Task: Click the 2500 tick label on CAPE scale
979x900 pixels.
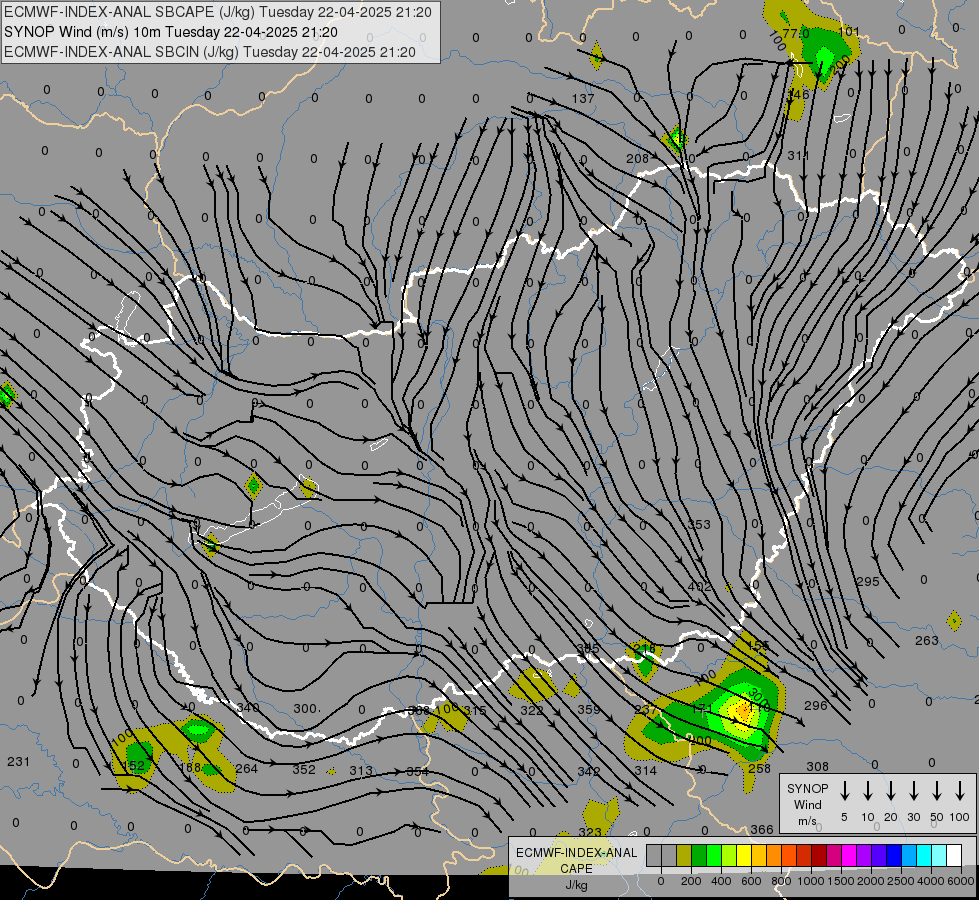Action: coord(901,881)
